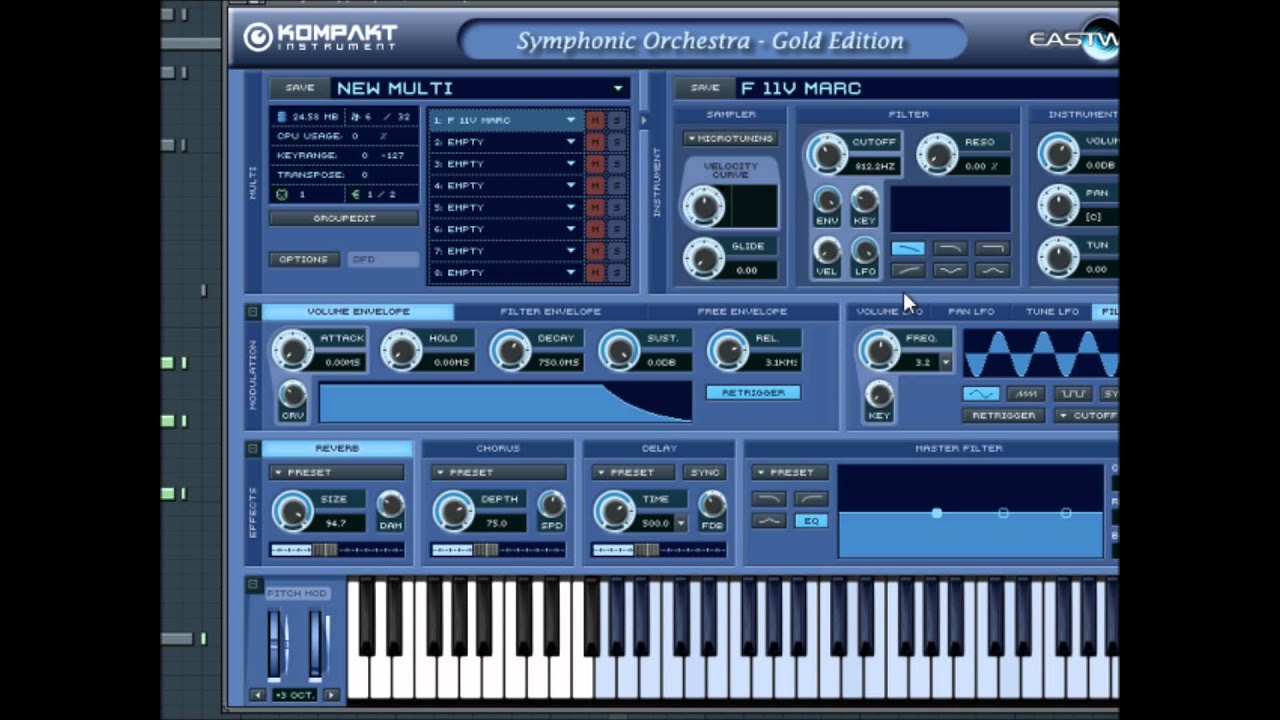Click the Options button
The height and width of the screenshot is (720, 1280).
(303, 259)
